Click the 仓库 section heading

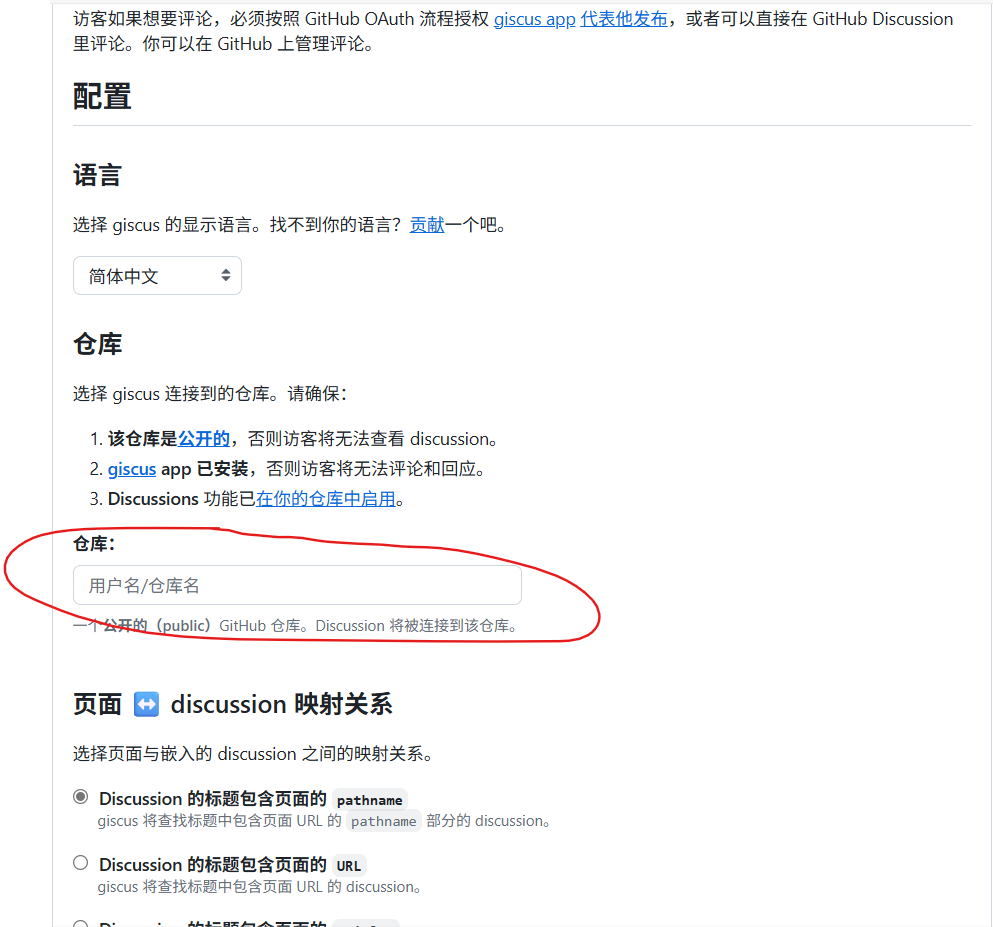coord(97,344)
